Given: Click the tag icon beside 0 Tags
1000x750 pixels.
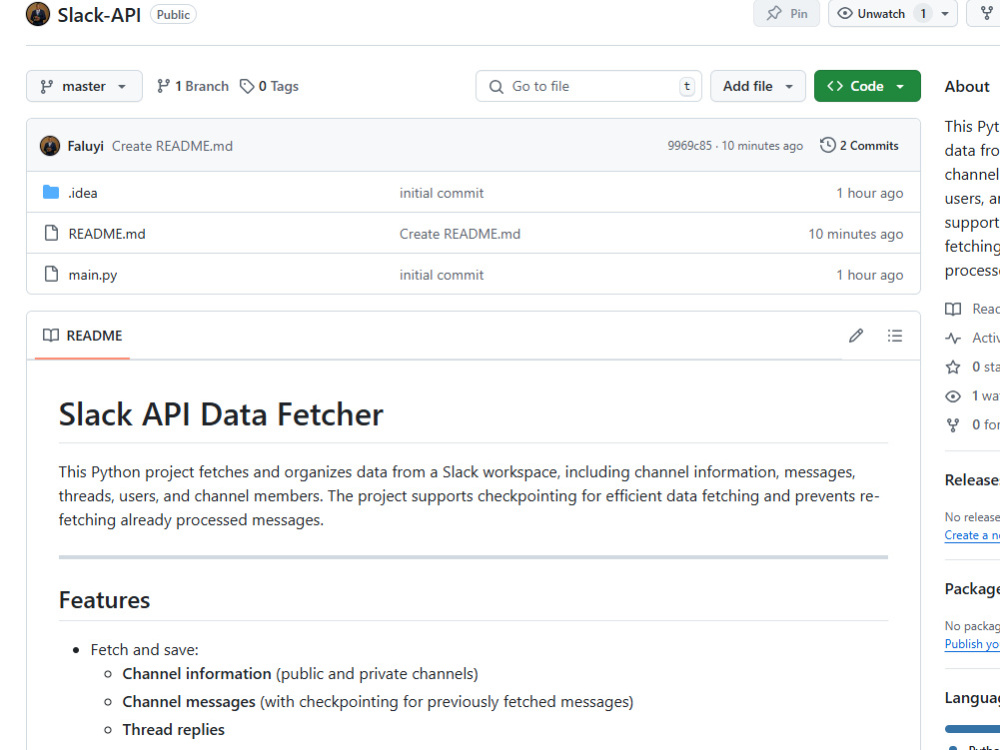Looking at the screenshot, I should point(247,86).
